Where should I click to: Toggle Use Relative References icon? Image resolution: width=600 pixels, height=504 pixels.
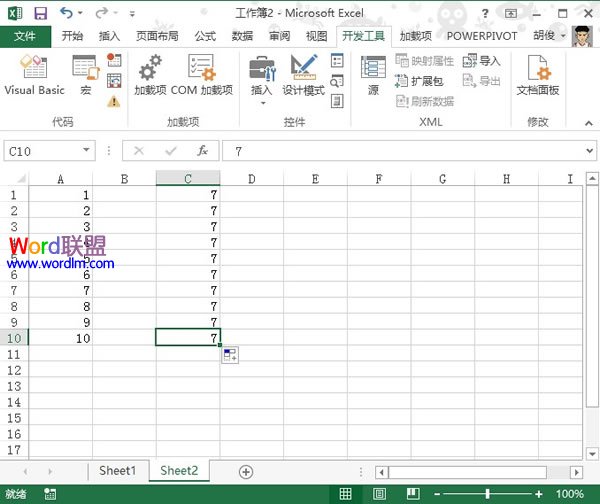pyautogui.click(x=114, y=81)
